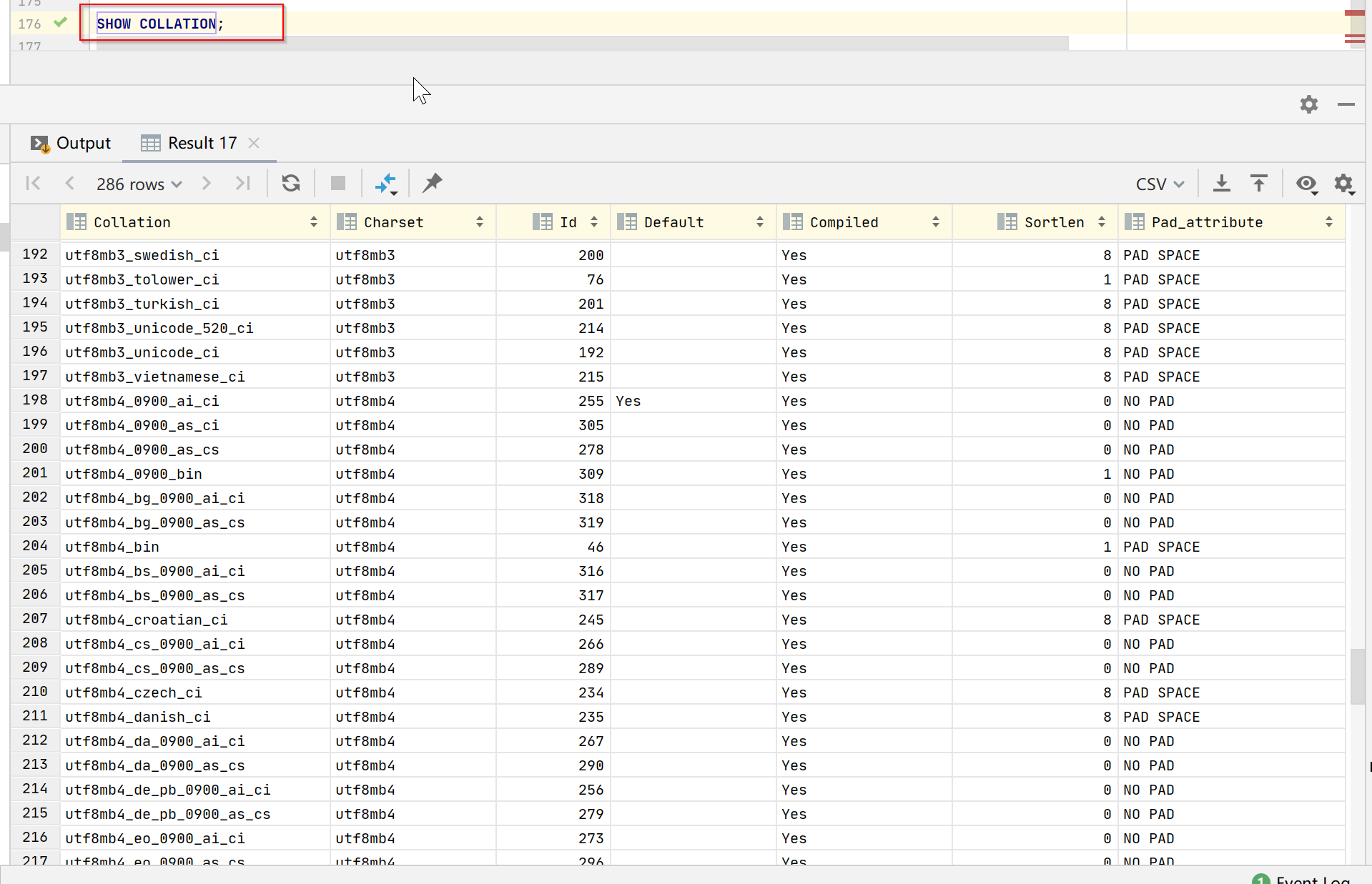Open view options eye icon
The image size is (1372, 884).
point(1307,184)
